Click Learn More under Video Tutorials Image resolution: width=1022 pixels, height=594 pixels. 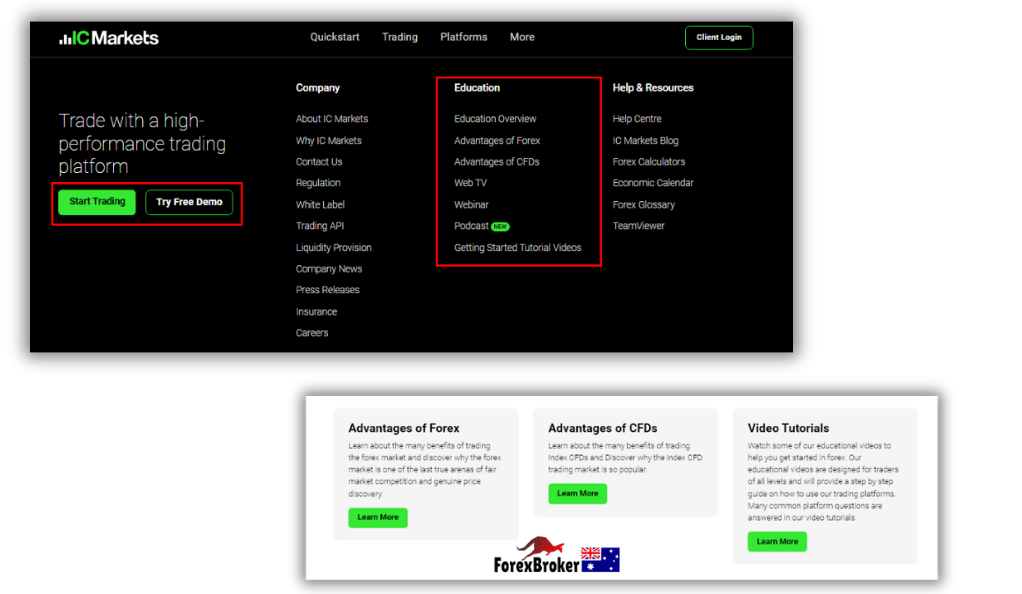[777, 541]
